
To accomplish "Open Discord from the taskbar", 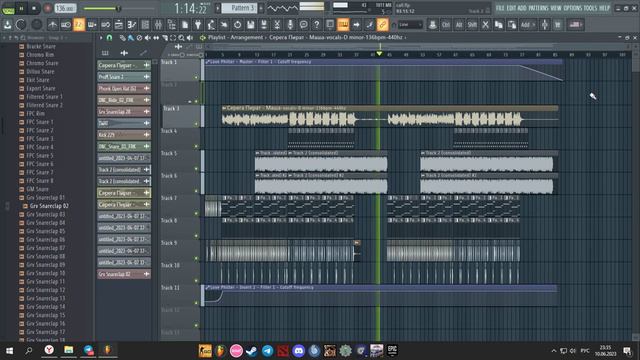I will click(299, 351).
